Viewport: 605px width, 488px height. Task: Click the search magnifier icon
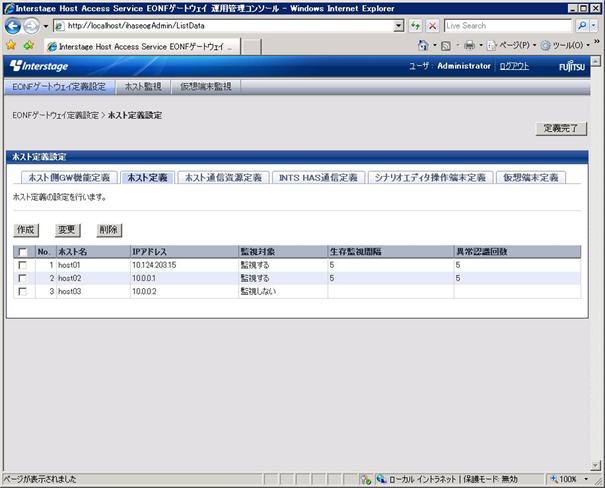[x=581, y=26]
